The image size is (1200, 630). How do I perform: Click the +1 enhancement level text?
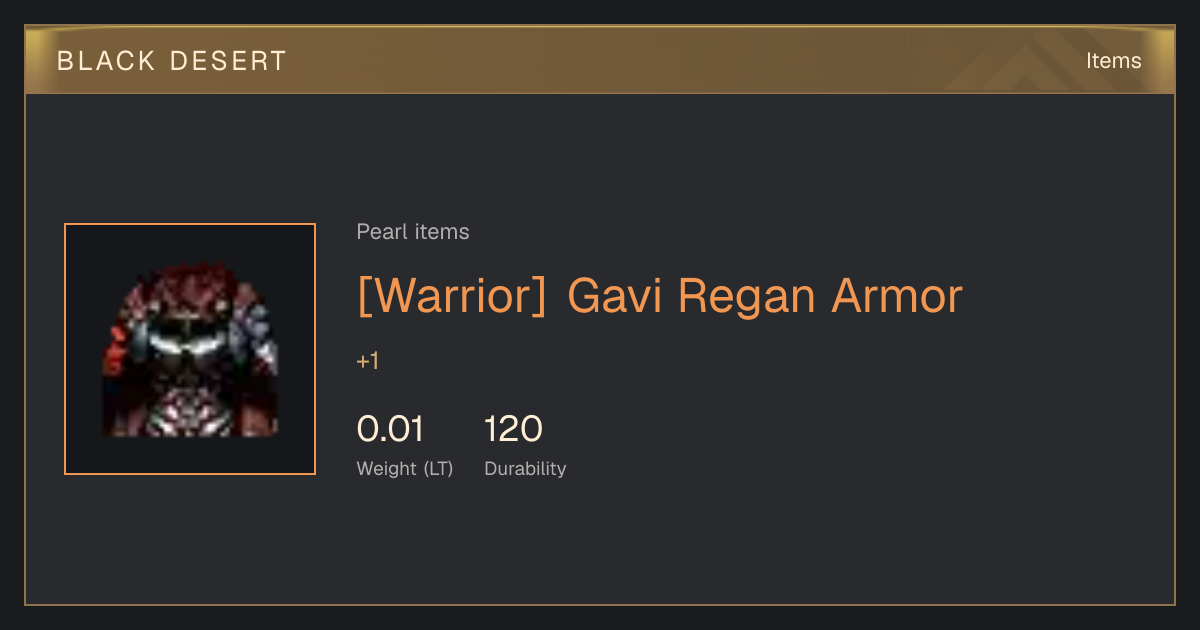pyautogui.click(x=368, y=361)
